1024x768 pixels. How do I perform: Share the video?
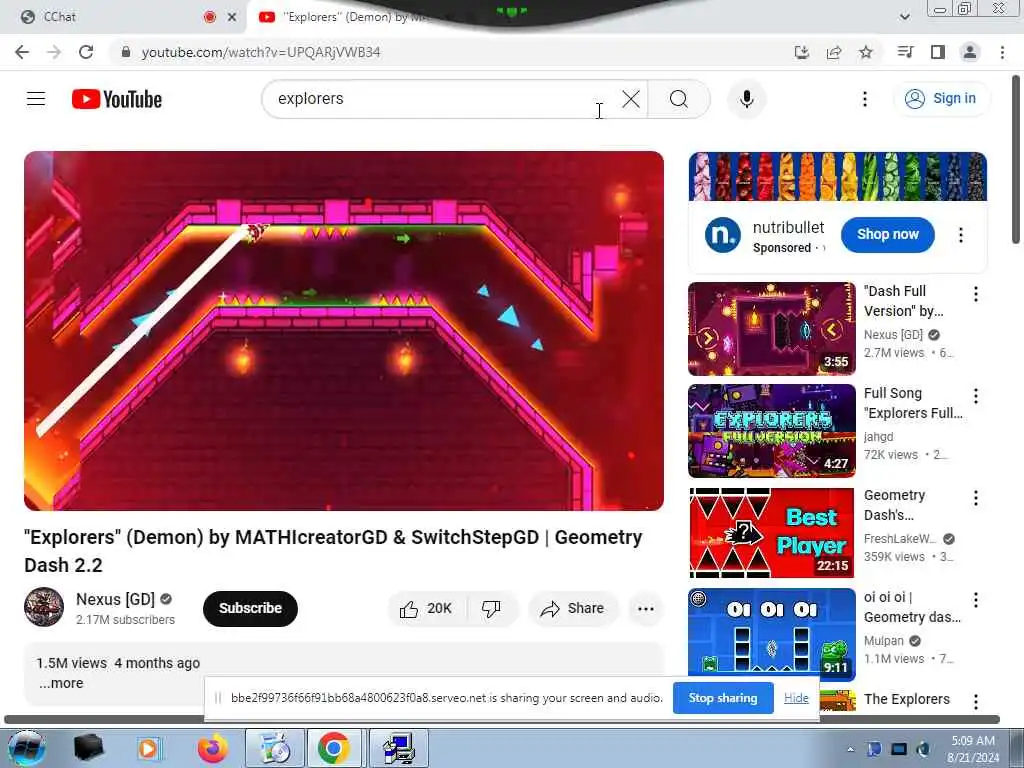[x=572, y=609]
